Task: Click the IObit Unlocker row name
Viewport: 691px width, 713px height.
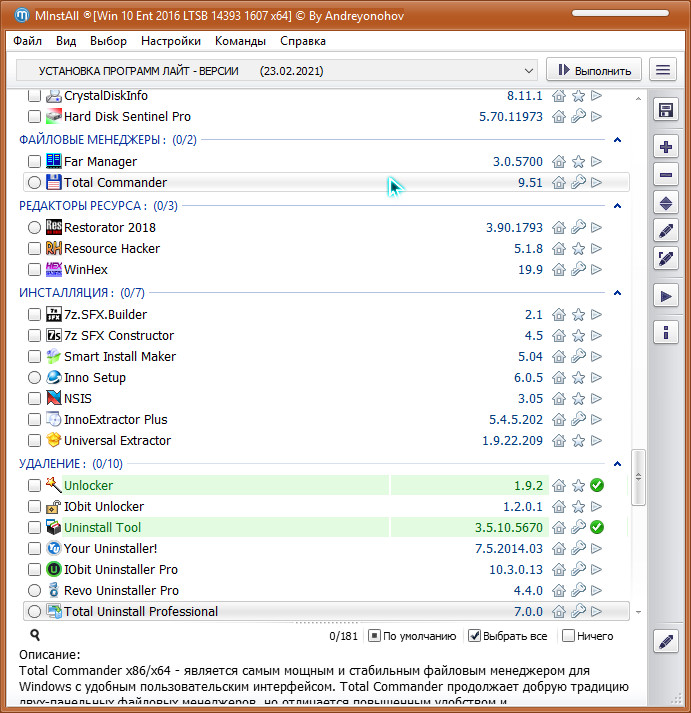Action: [104, 507]
